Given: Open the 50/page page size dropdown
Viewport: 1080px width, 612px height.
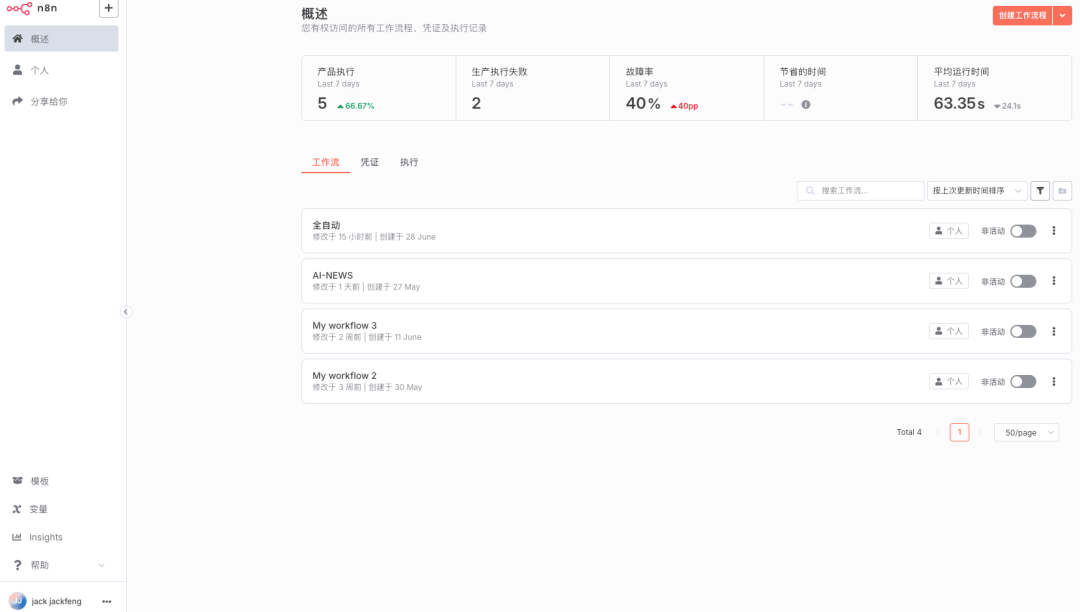Looking at the screenshot, I should click(x=1026, y=432).
